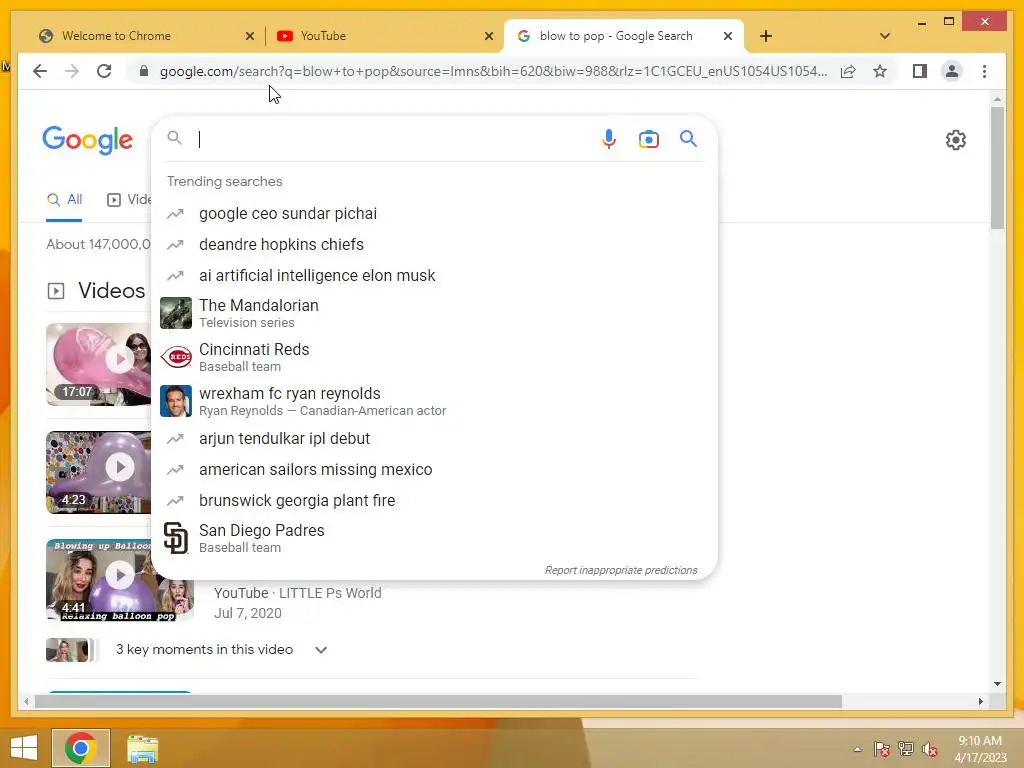Viewport: 1024px width, 768px height.
Task: Close the blow to pop search tab
Action: (x=728, y=37)
